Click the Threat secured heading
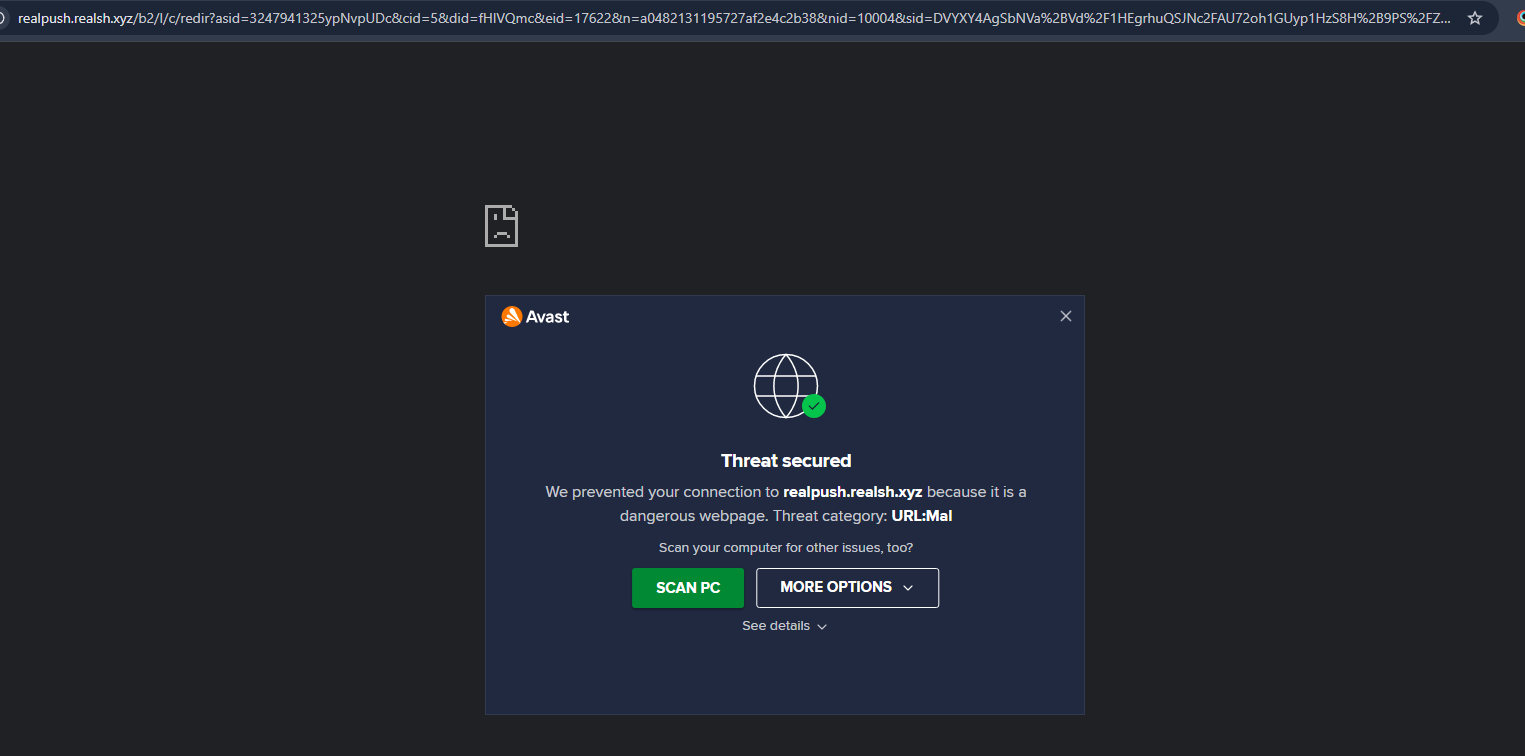The height and width of the screenshot is (756, 1525). point(786,461)
